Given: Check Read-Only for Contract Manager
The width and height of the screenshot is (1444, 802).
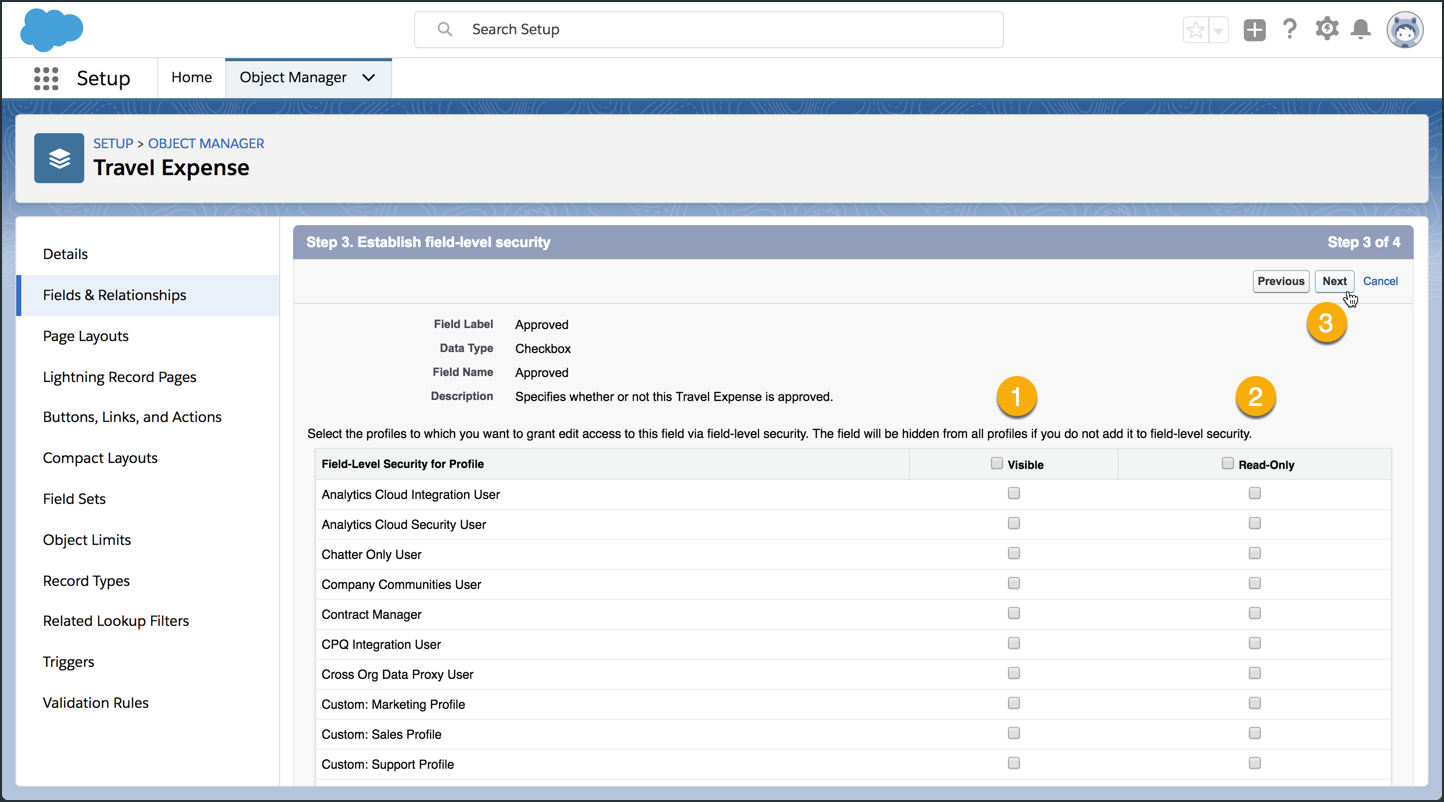Looking at the screenshot, I should [x=1255, y=613].
